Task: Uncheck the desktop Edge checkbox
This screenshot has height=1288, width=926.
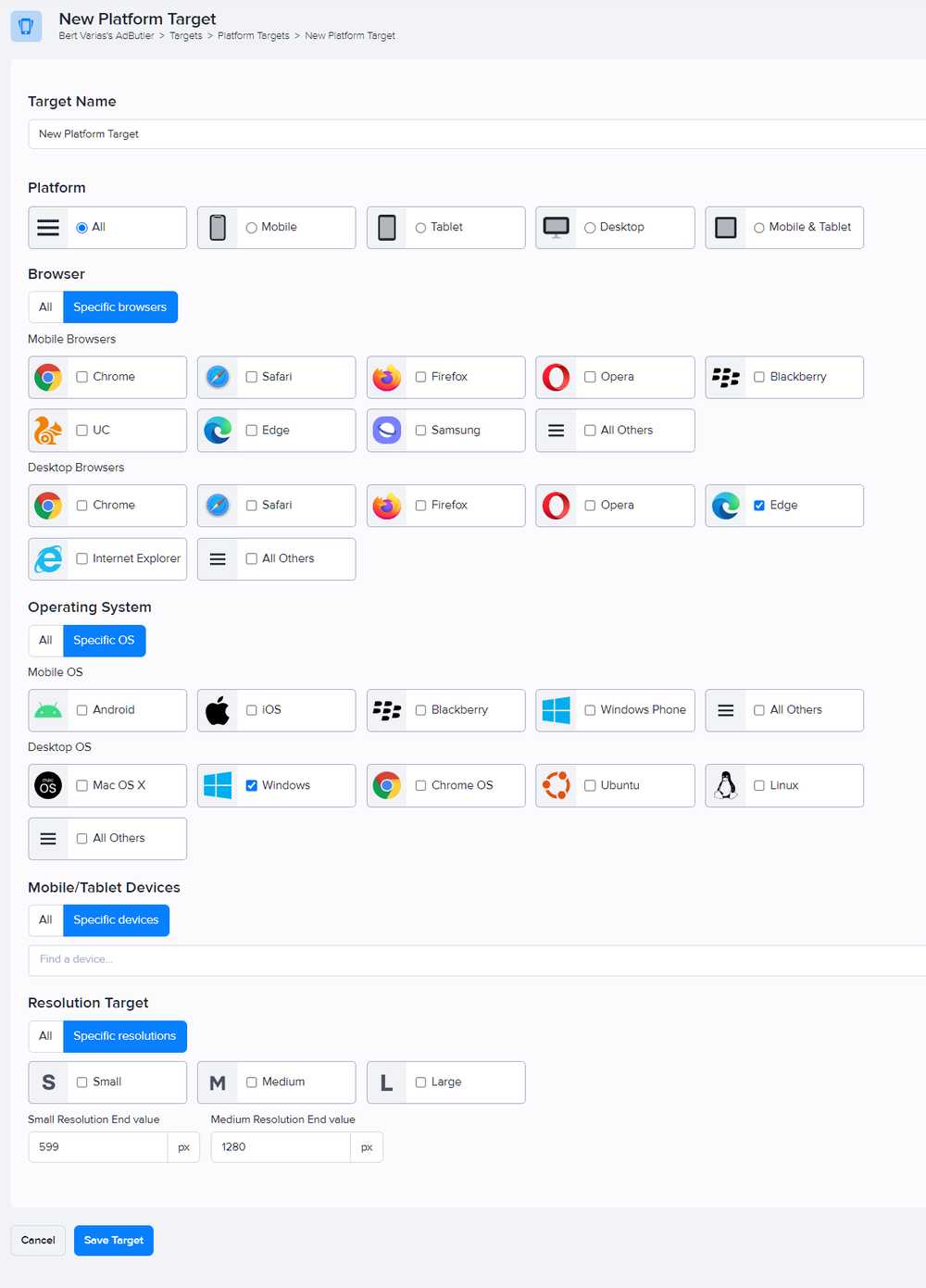Action: [759, 506]
